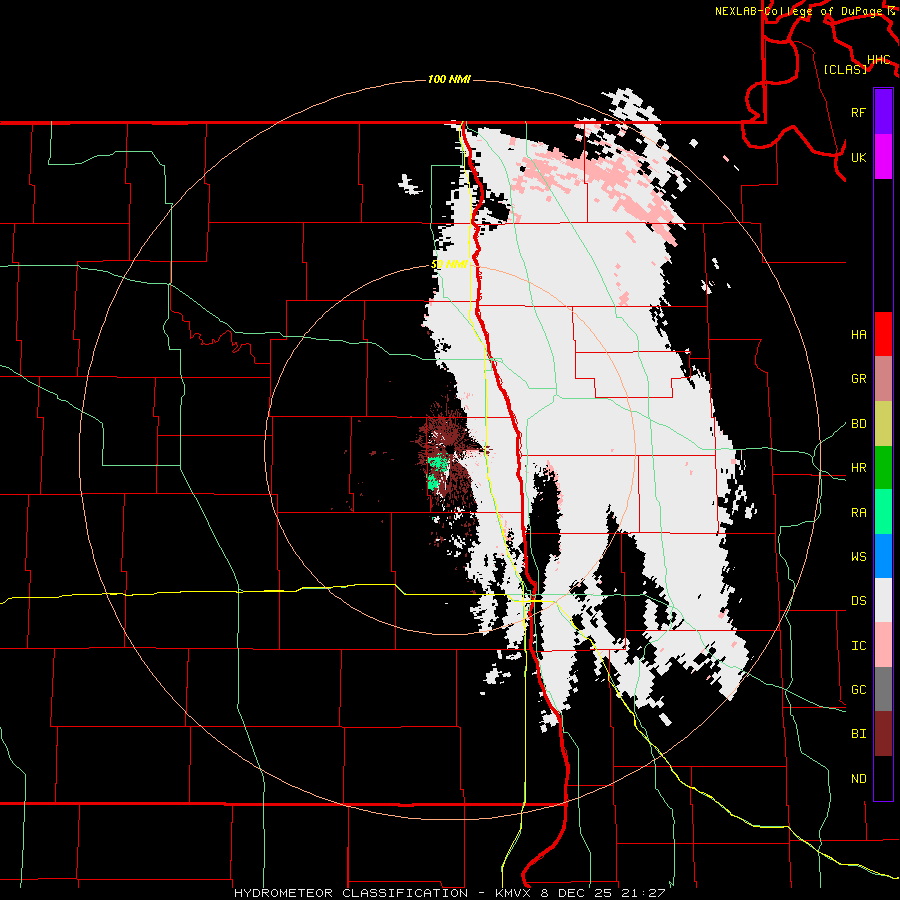Click the BD yellow legend swatch
Image resolution: width=900 pixels, height=900 pixels.
[x=883, y=424]
